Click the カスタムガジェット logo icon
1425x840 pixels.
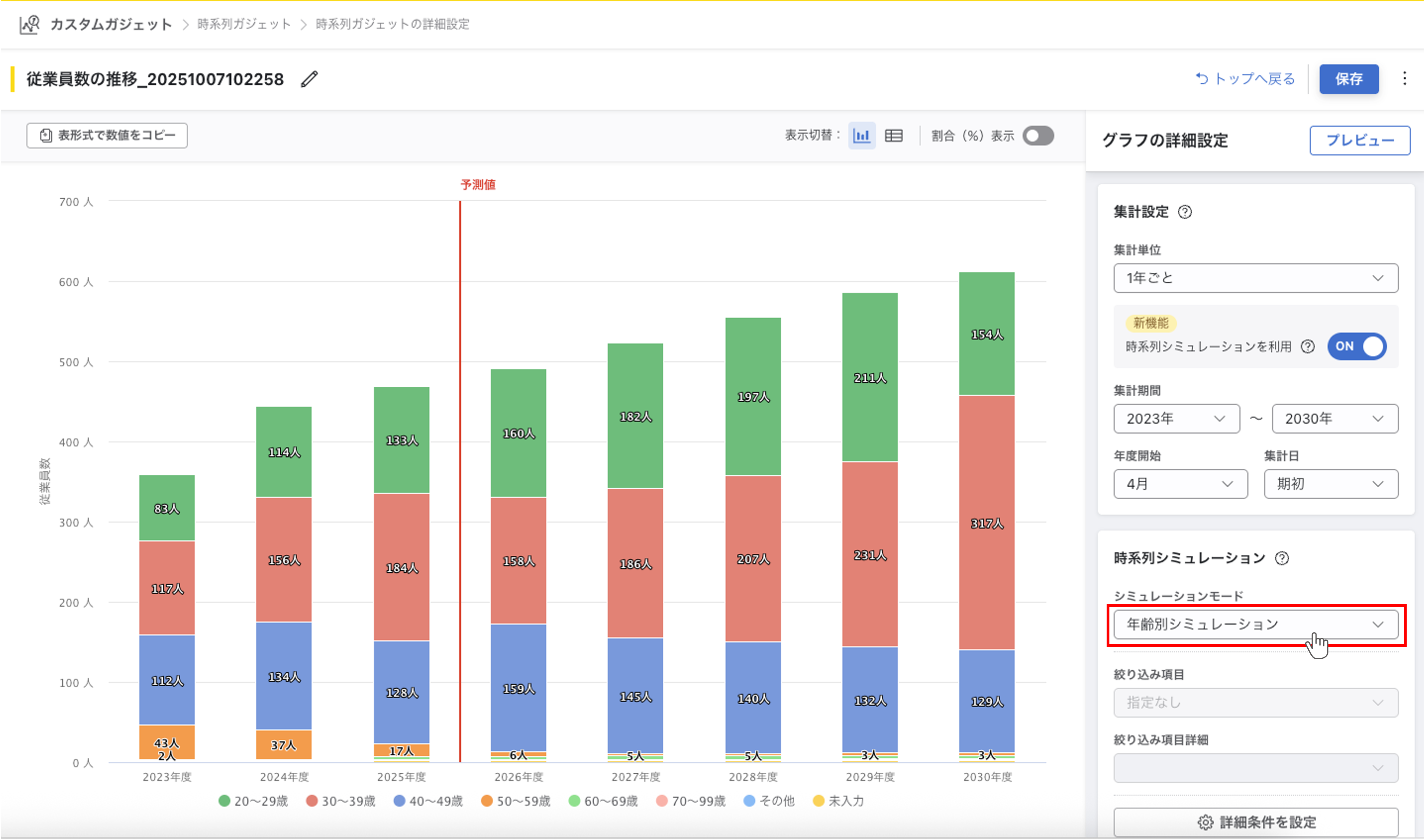coord(30,24)
